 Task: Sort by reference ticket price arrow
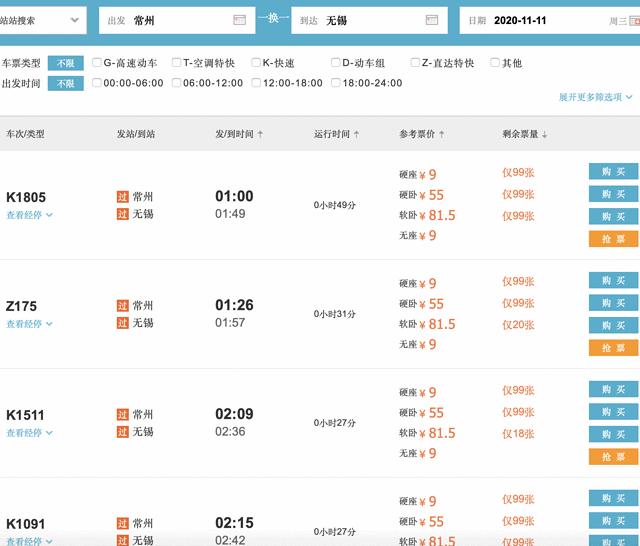[441, 134]
